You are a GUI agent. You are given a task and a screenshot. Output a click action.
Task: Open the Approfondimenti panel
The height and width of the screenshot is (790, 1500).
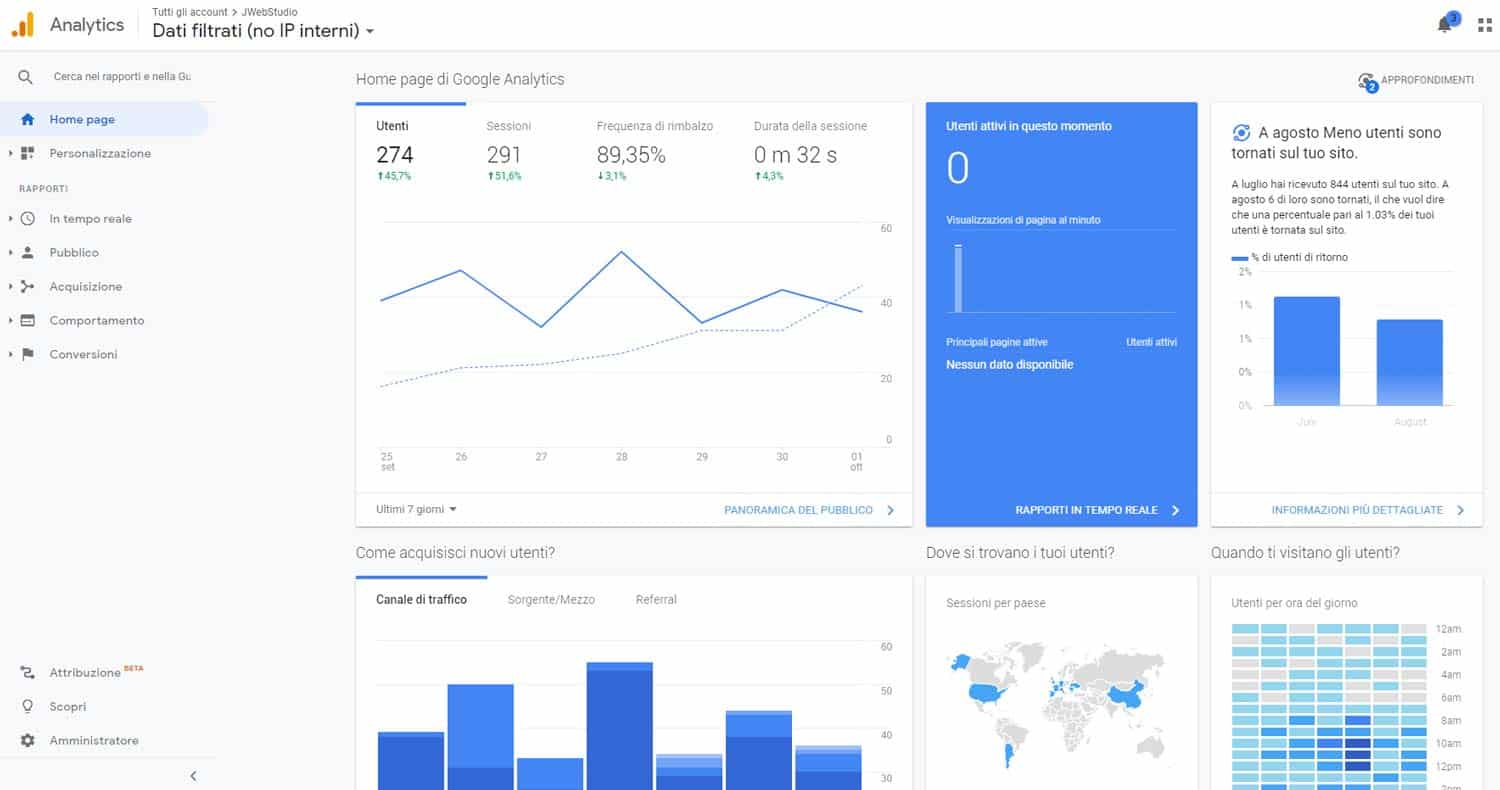coord(1416,81)
